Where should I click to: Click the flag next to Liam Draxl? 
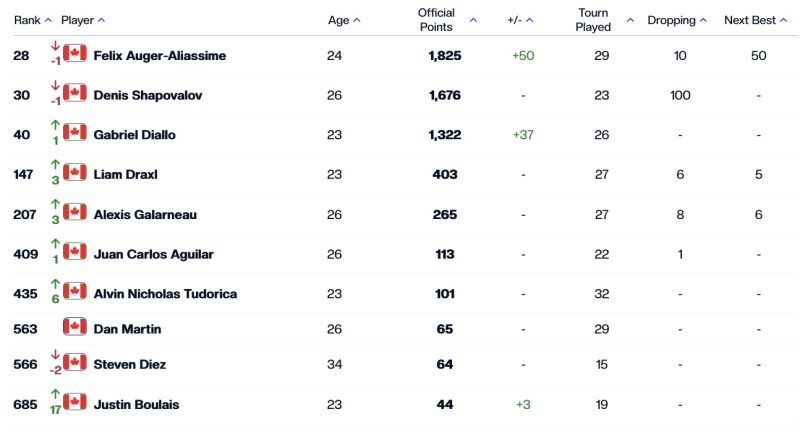pos(75,173)
